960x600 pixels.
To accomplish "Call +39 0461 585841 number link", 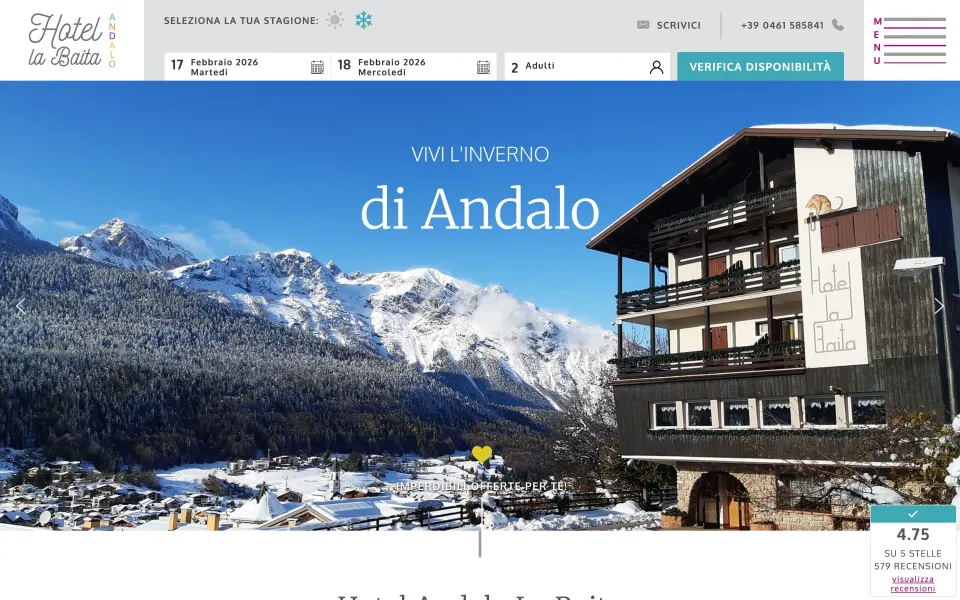I will pos(782,25).
